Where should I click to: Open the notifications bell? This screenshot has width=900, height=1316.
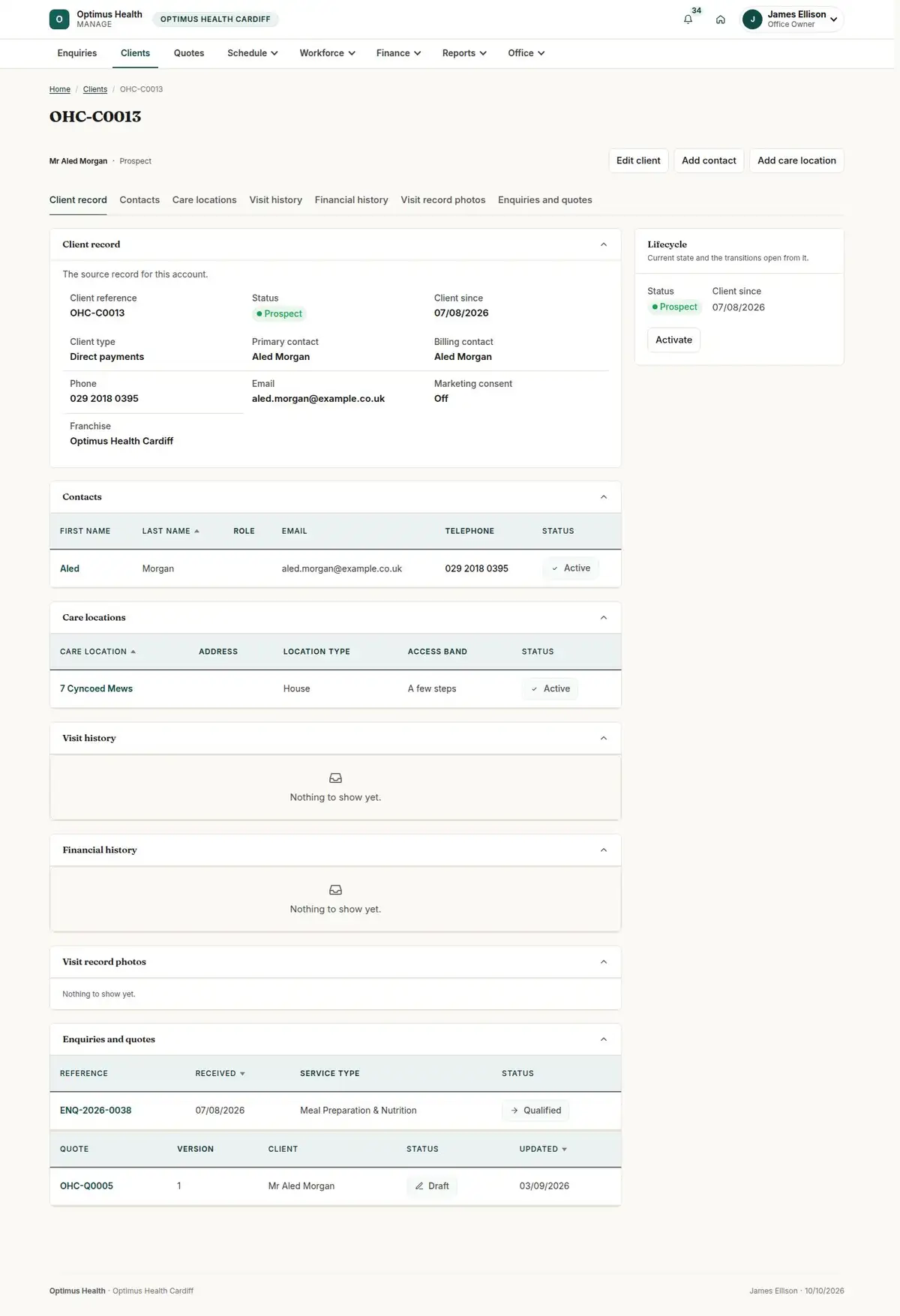point(688,19)
